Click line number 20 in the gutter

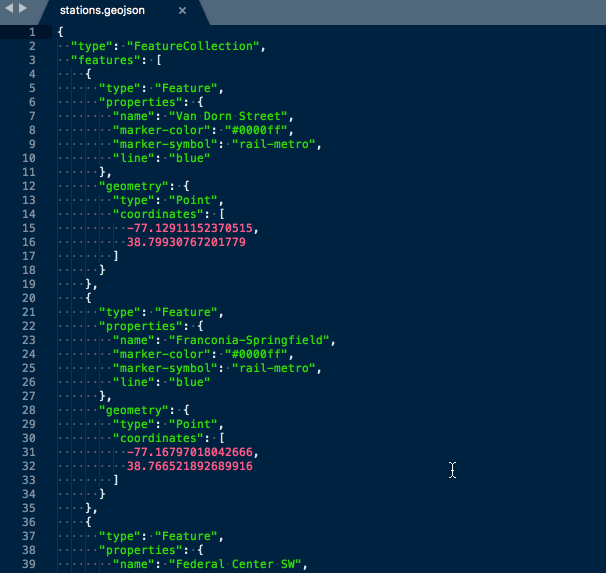(x=30, y=297)
